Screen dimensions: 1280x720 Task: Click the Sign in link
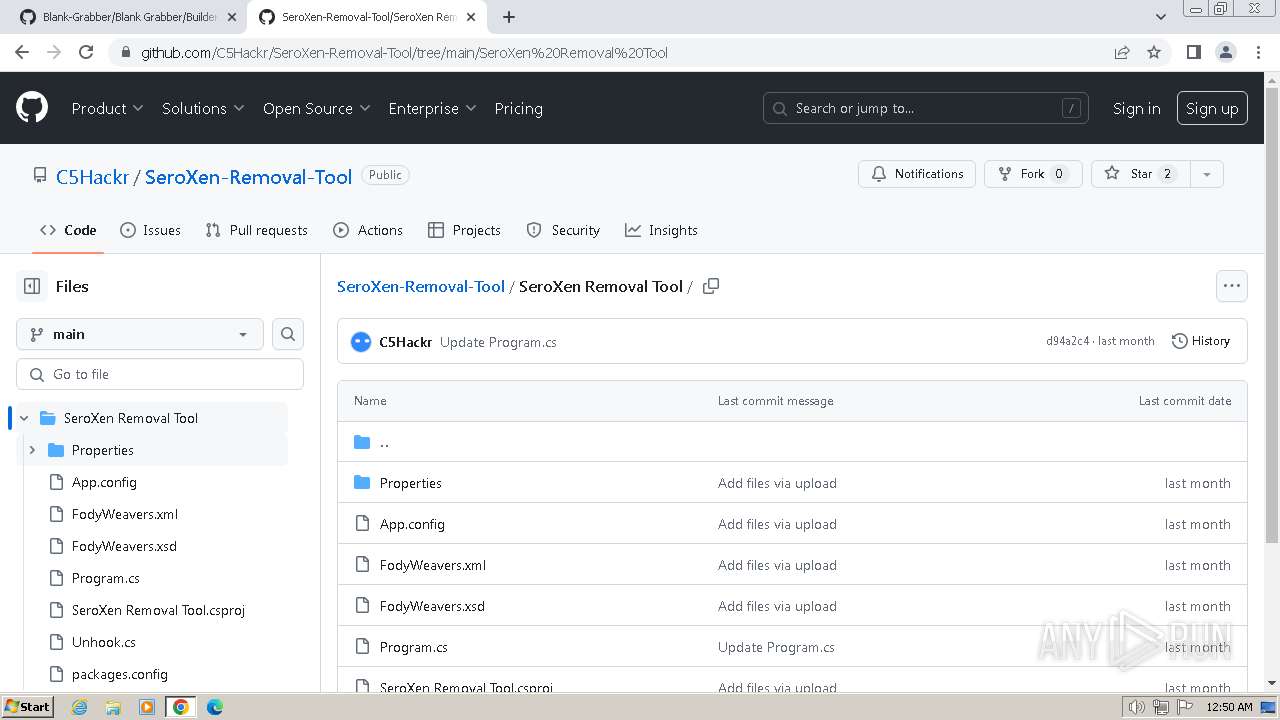(1137, 108)
